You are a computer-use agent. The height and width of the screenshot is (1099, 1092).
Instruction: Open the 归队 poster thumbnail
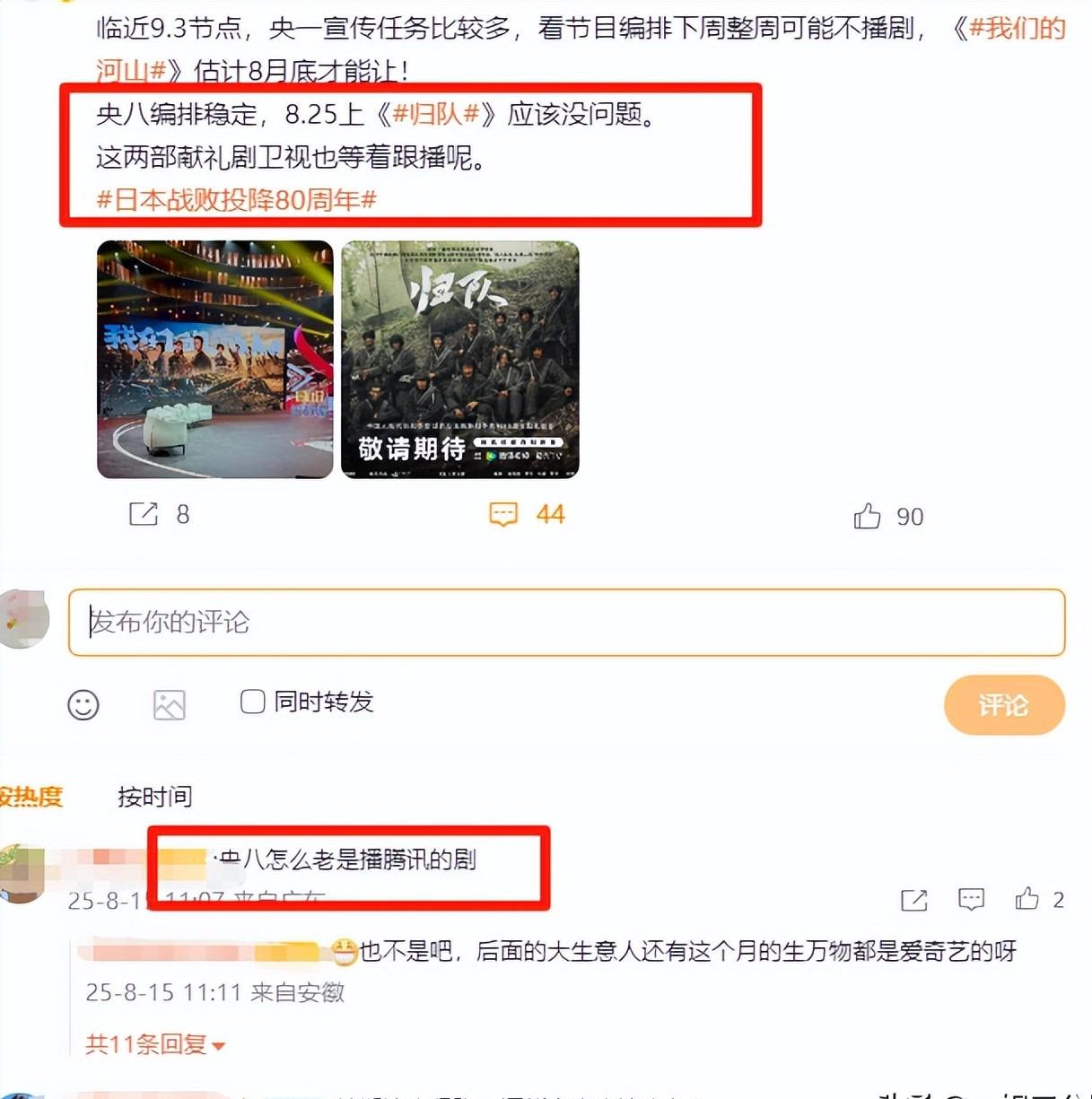460,360
